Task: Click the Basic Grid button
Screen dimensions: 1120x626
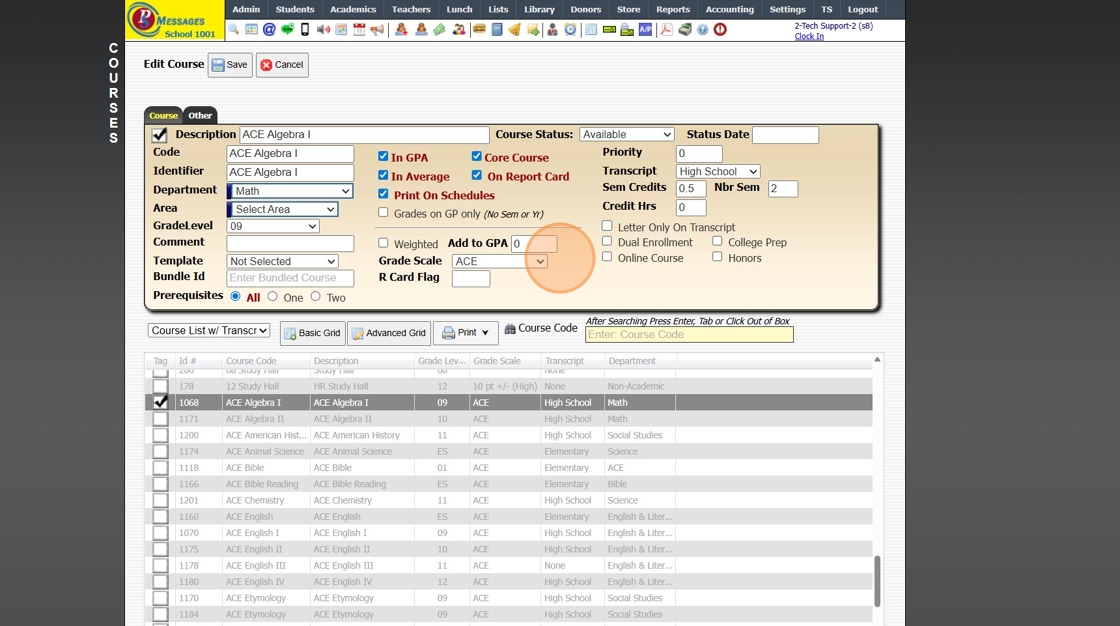Action: (312, 333)
